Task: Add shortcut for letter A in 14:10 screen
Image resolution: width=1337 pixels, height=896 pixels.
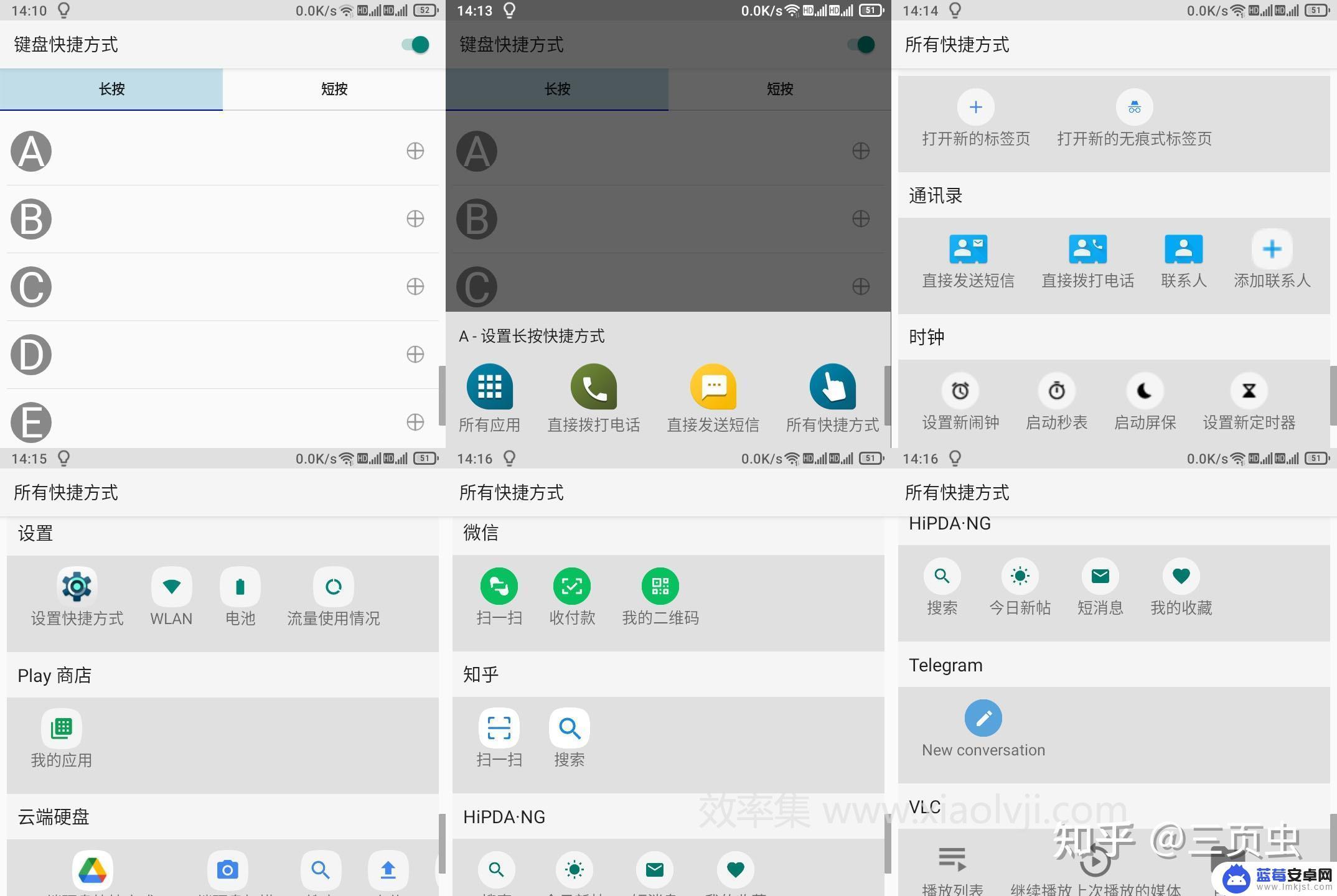Action: [415, 151]
